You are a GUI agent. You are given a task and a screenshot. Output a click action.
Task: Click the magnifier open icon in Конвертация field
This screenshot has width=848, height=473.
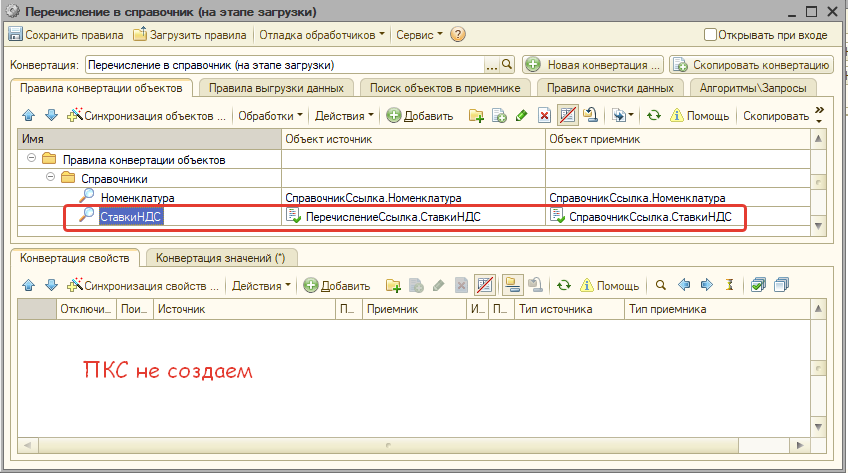coord(506,65)
